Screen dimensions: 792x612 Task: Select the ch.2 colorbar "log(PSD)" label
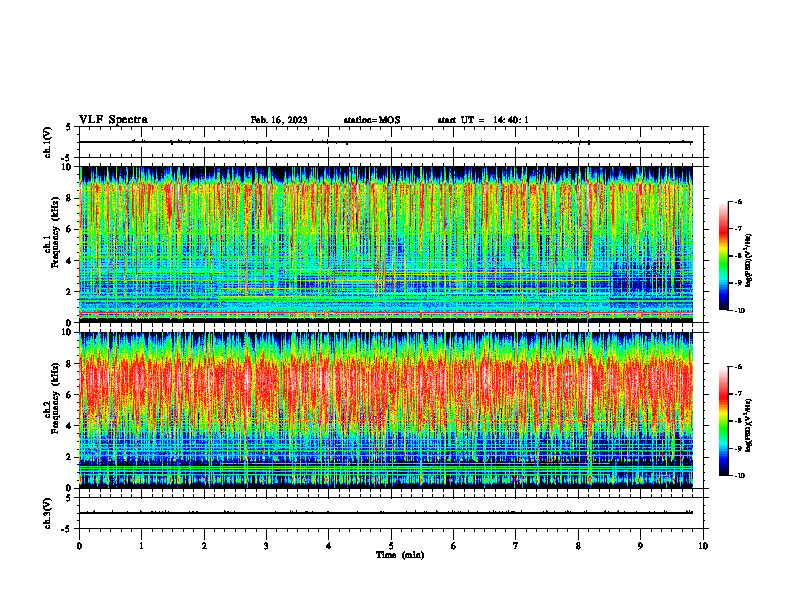pos(748,426)
